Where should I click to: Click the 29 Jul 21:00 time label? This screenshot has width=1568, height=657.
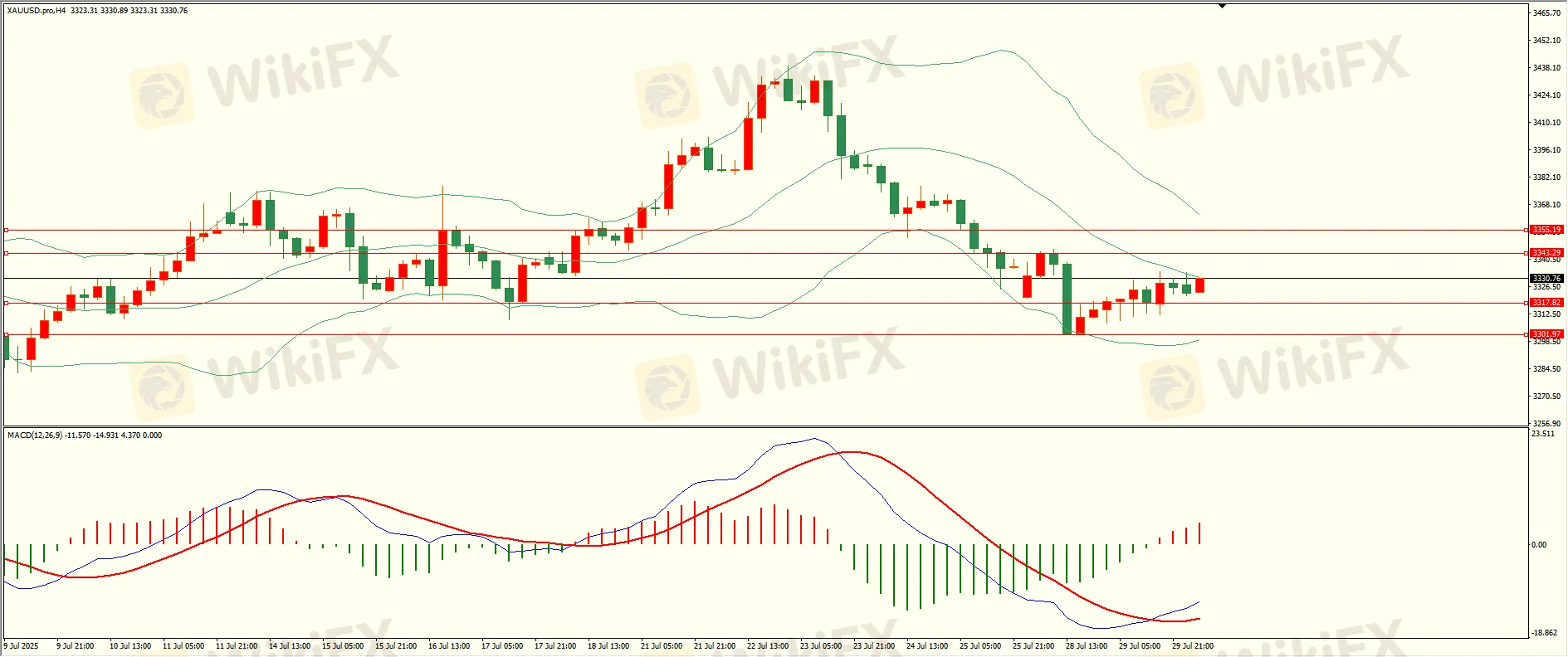(x=1193, y=646)
